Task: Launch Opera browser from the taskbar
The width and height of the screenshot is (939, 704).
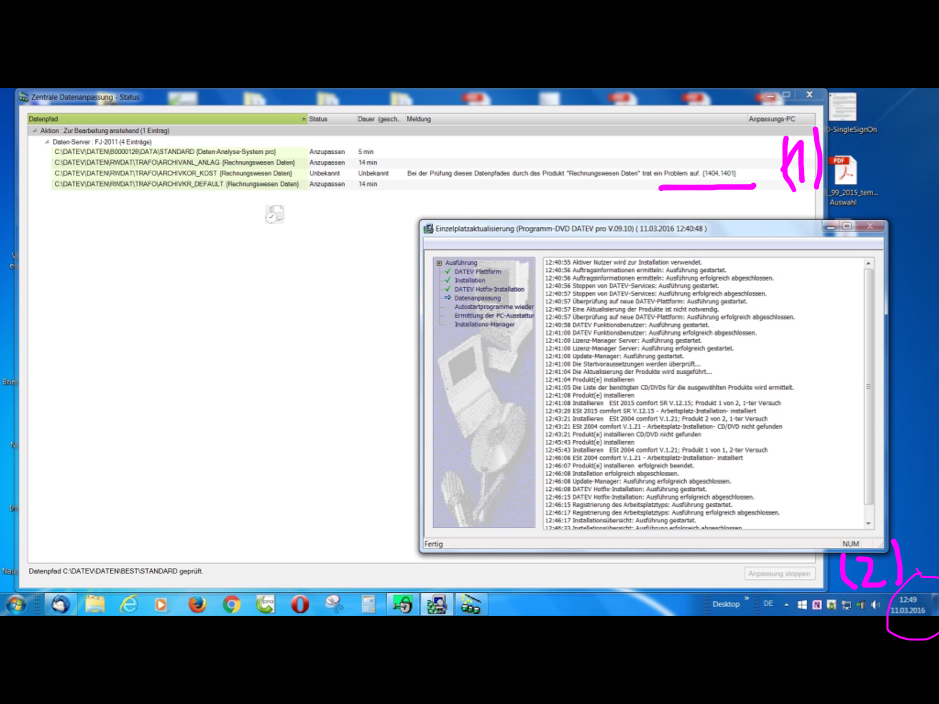Action: click(x=299, y=604)
